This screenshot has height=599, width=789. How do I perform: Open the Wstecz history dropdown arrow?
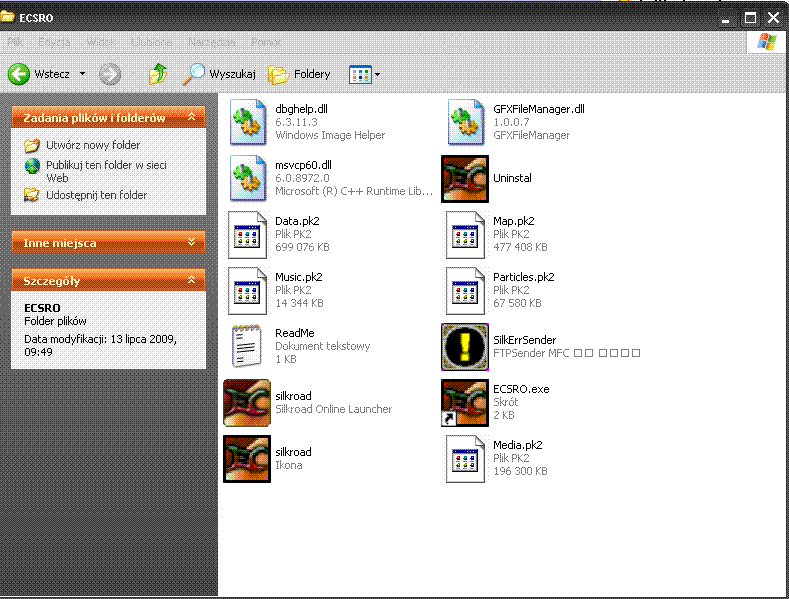click(x=83, y=74)
